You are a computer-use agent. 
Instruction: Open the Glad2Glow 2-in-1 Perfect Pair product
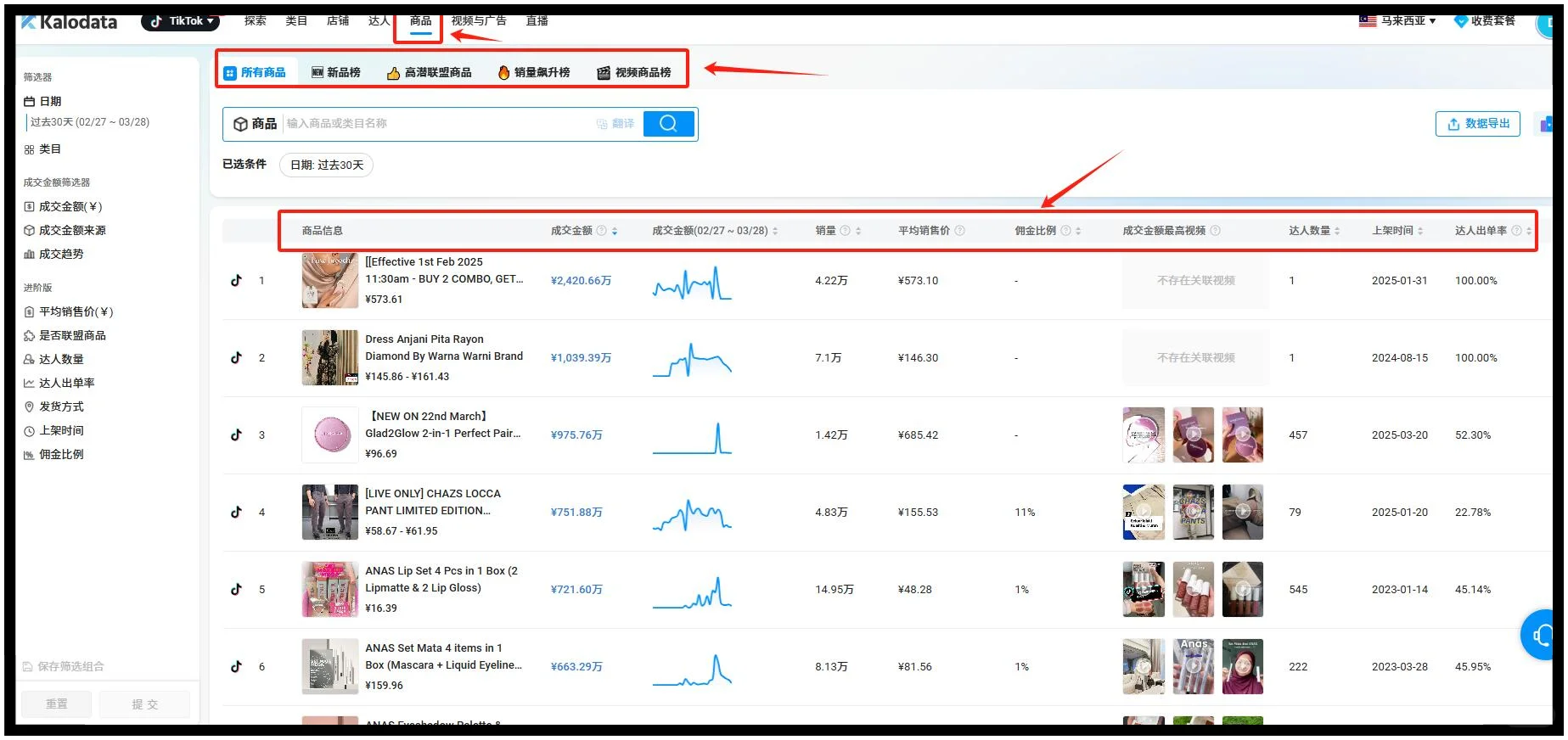(x=443, y=425)
